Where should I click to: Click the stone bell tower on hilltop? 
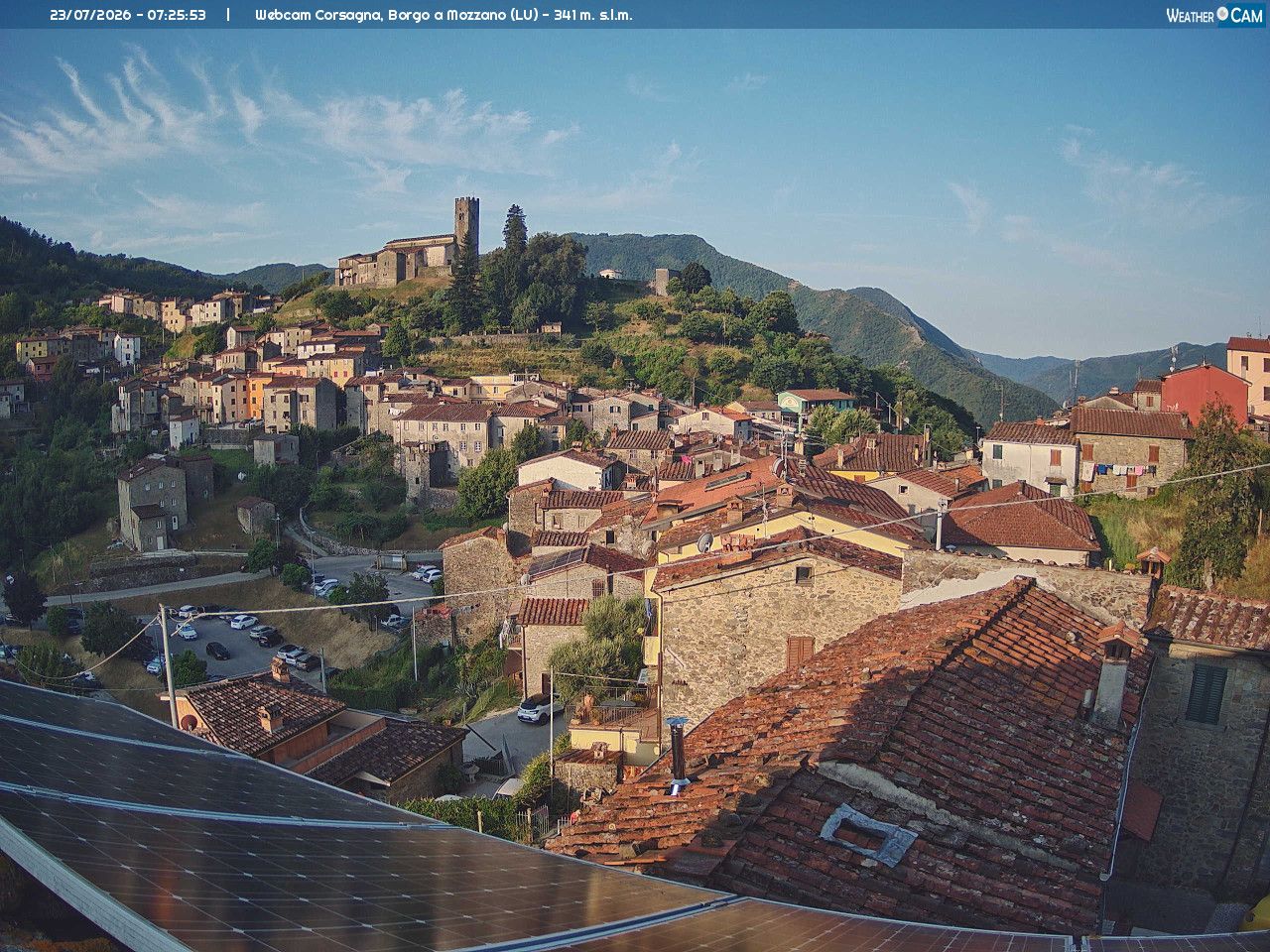pyautogui.click(x=466, y=226)
